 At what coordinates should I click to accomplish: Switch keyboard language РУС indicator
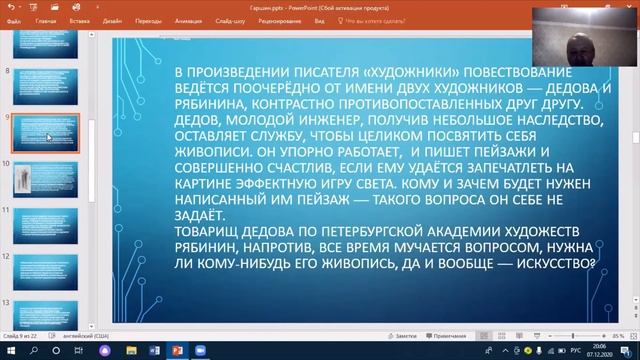point(576,351)
